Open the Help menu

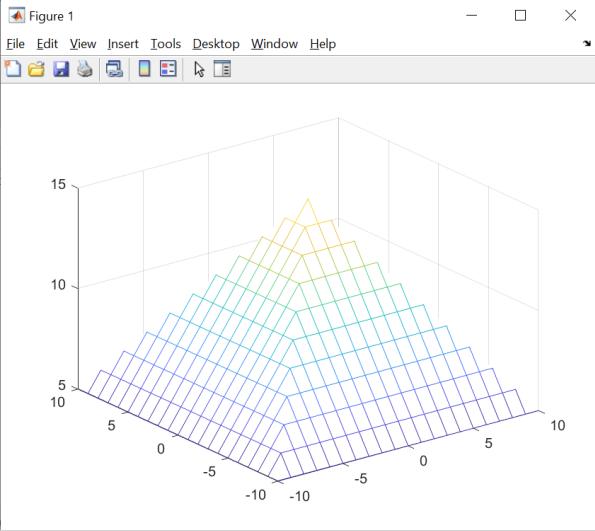323,44
